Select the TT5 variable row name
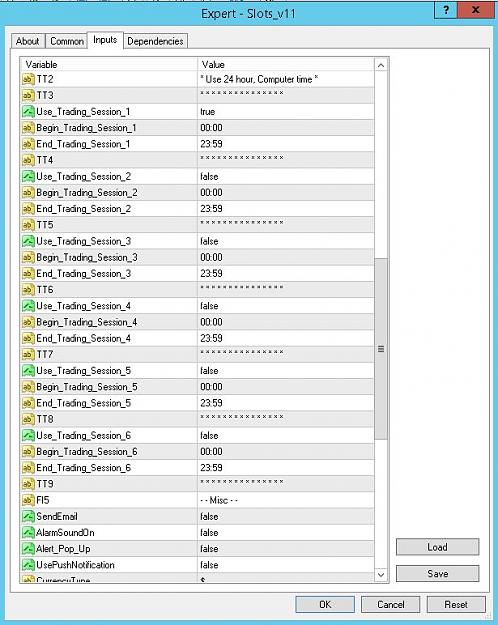Image resolution: width=498 pixels, height=625 pixels. [45, 225]
